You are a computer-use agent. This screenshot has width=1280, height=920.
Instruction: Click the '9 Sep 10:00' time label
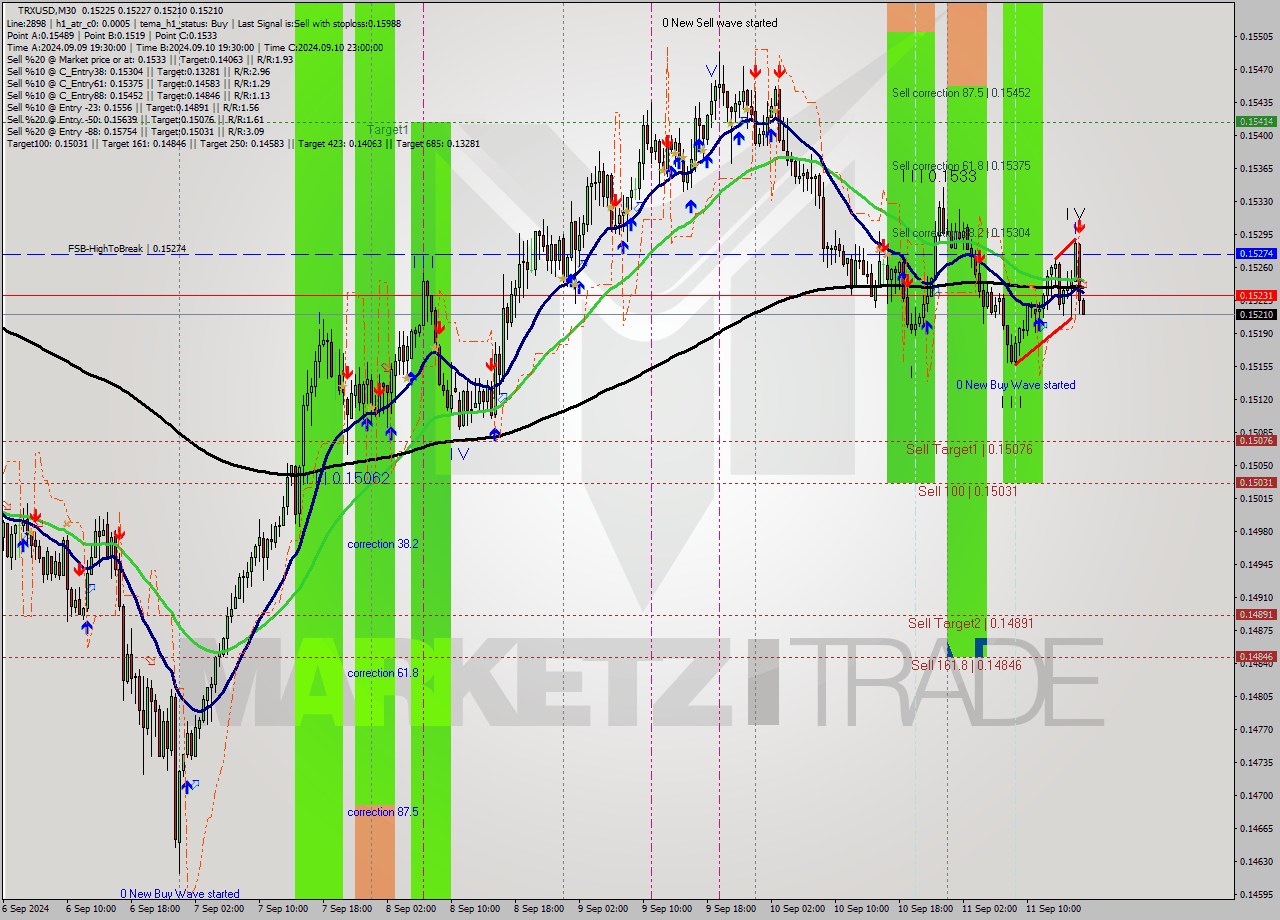(667, 909)
